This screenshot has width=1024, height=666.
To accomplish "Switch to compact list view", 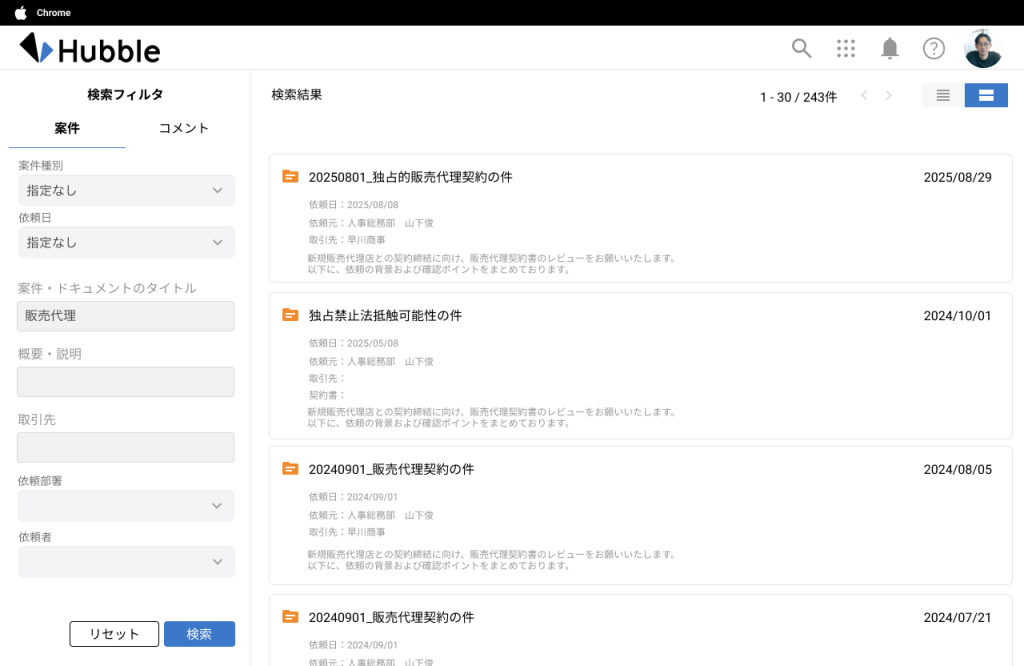I will pos(943,95).
